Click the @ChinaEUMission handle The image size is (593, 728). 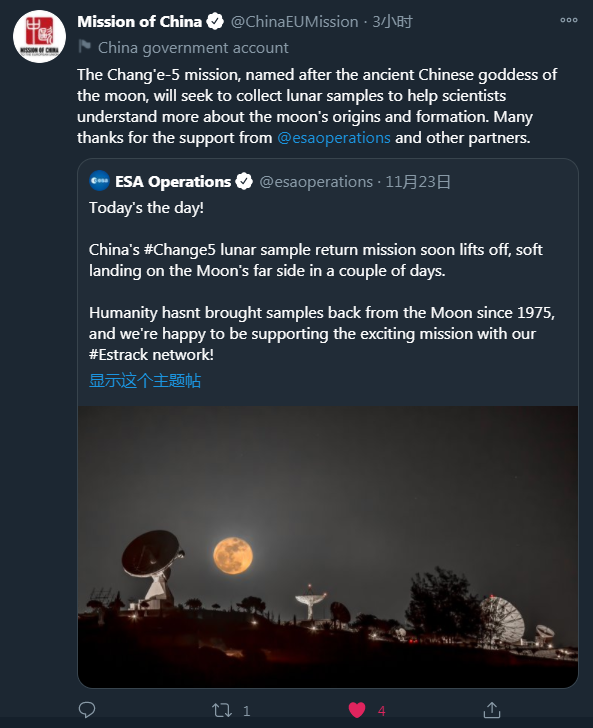294,22
